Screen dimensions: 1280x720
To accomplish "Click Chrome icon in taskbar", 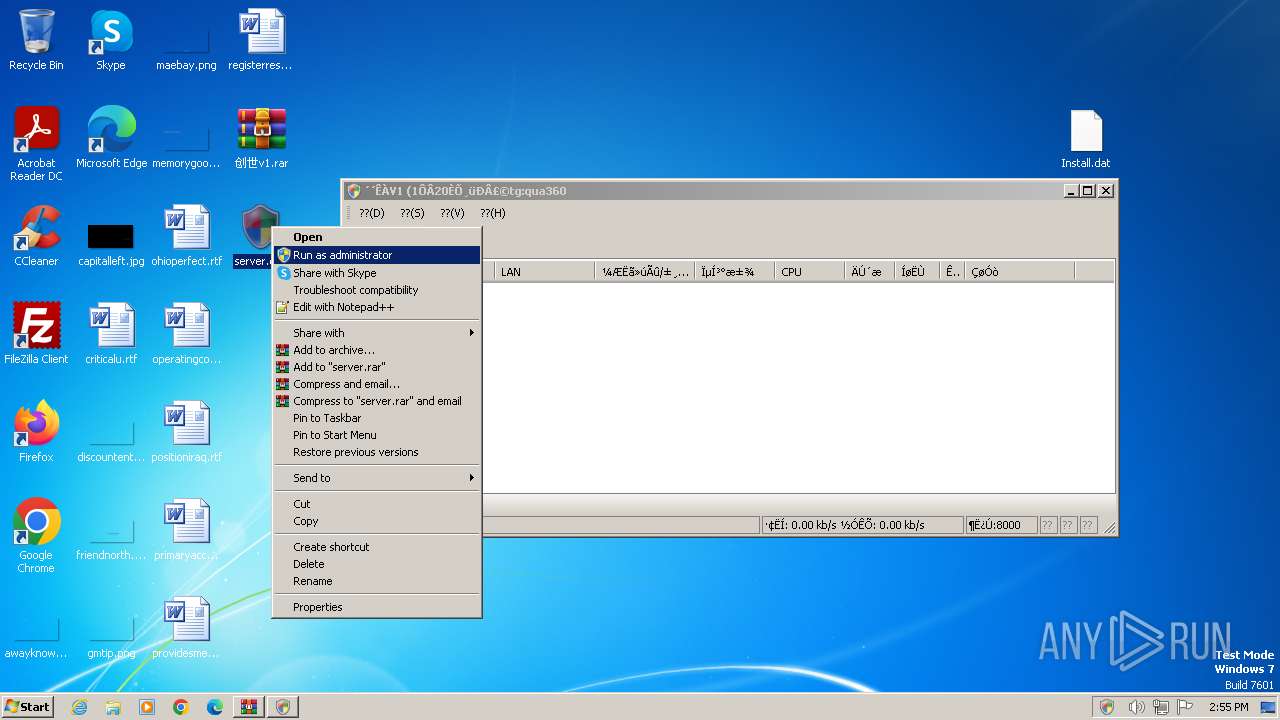I will (x=181, y=707).
